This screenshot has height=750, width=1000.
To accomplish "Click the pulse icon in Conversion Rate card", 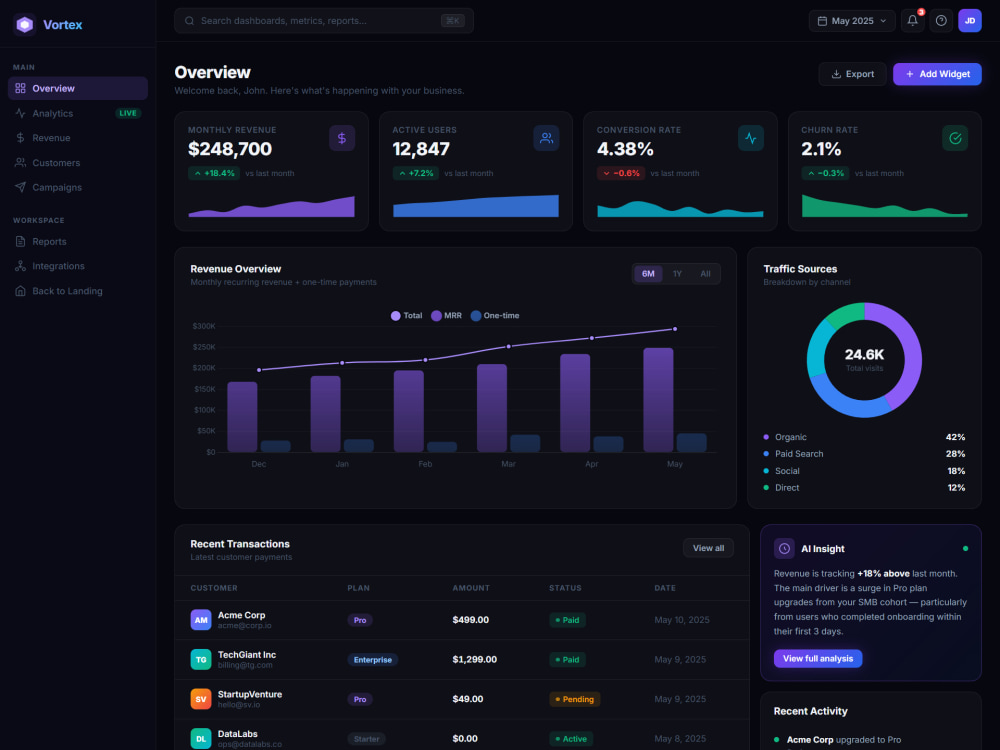I will pyautogui.click(x=751, y=138).
